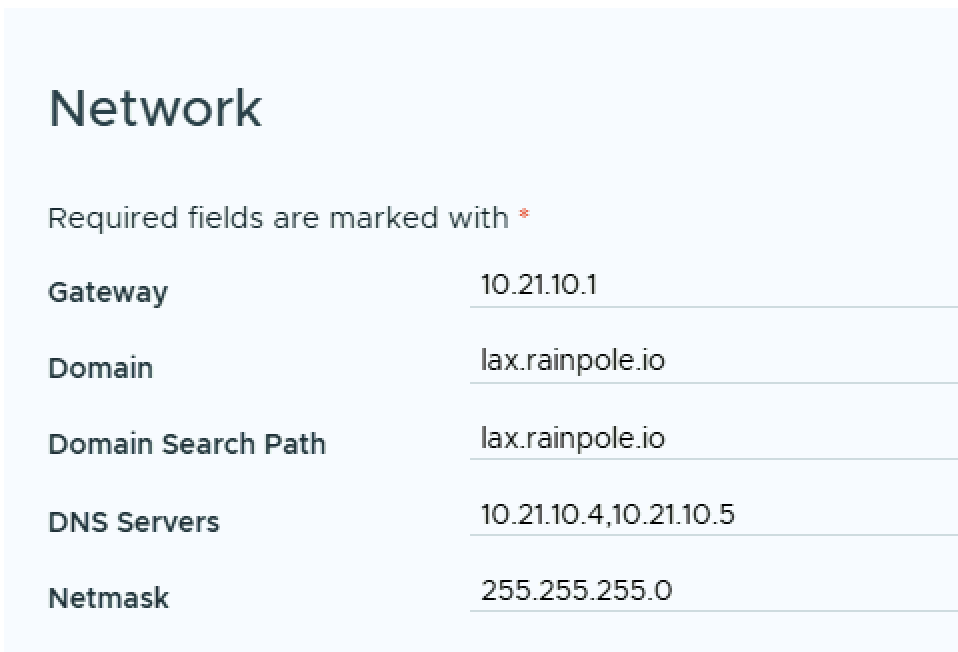The height and width of the screenshot is (652, 958).
Task: Click blank space right of Netmask value
Action: point(820,590)
